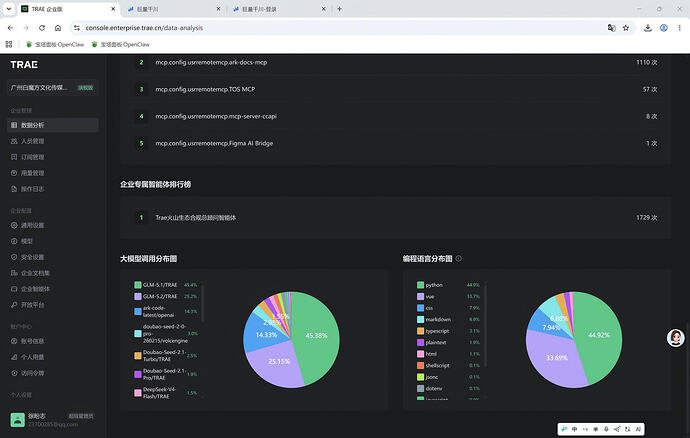Open a new browser tab with plus button

pyautogui.click(x=339, y=9)
